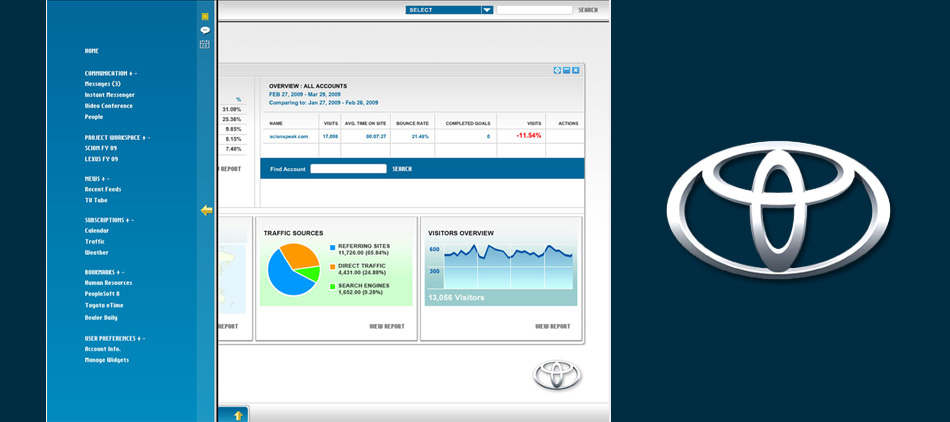Go to Home in the sidebar
Viewport: 950px width, 422px height.
[x=92, y=50]
